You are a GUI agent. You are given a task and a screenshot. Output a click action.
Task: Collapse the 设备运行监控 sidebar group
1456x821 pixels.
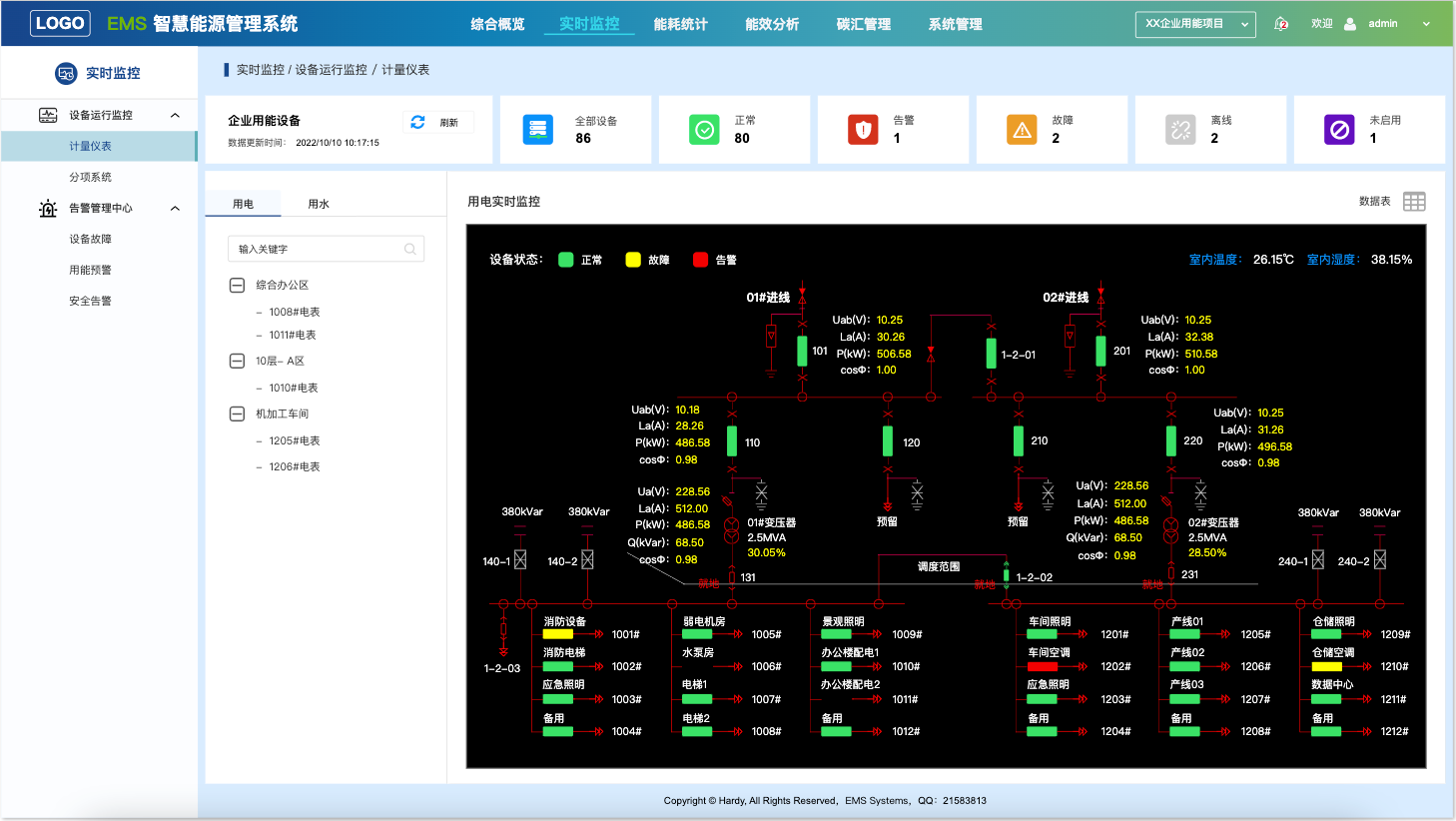point(175,115)
